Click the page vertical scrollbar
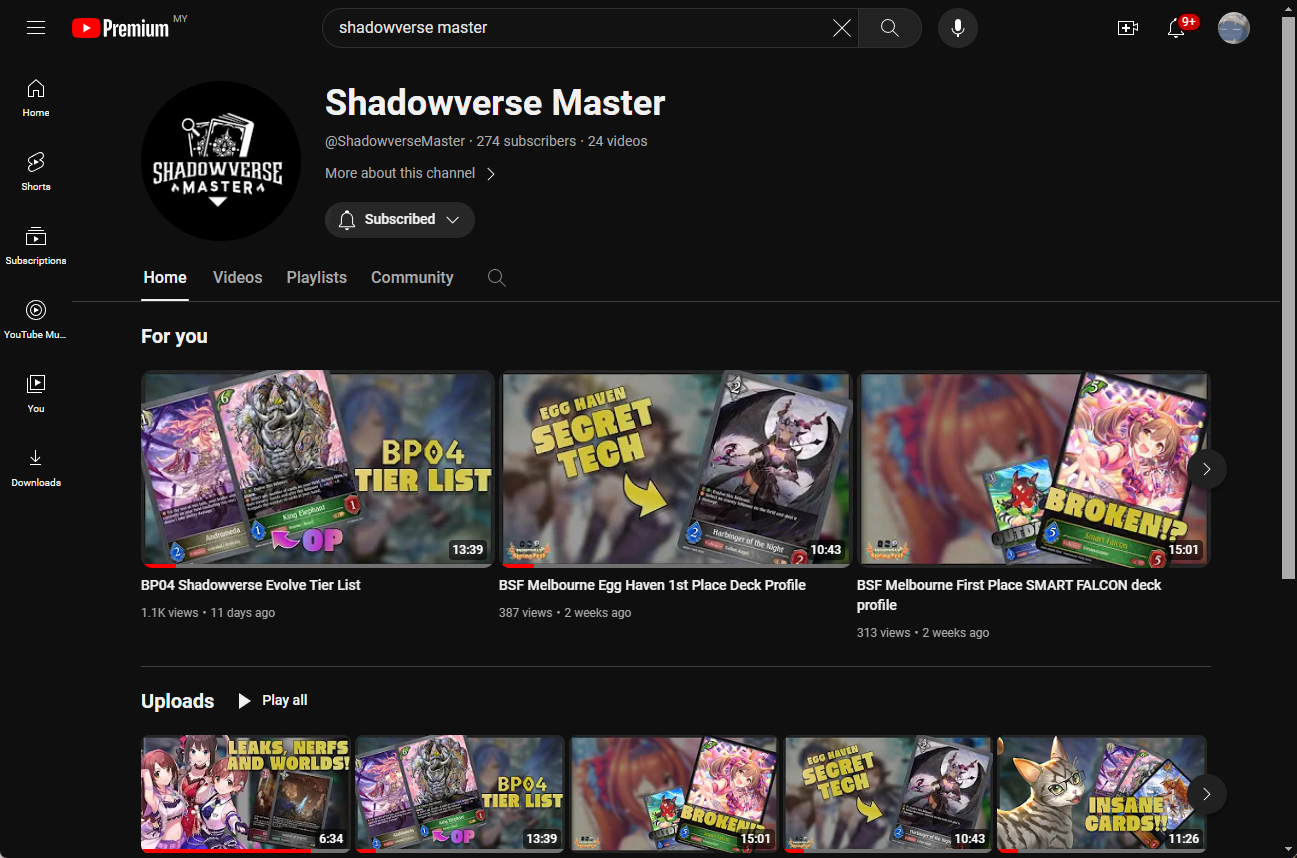This screenshot has height=858, width=1297. tap(1288, 300)
